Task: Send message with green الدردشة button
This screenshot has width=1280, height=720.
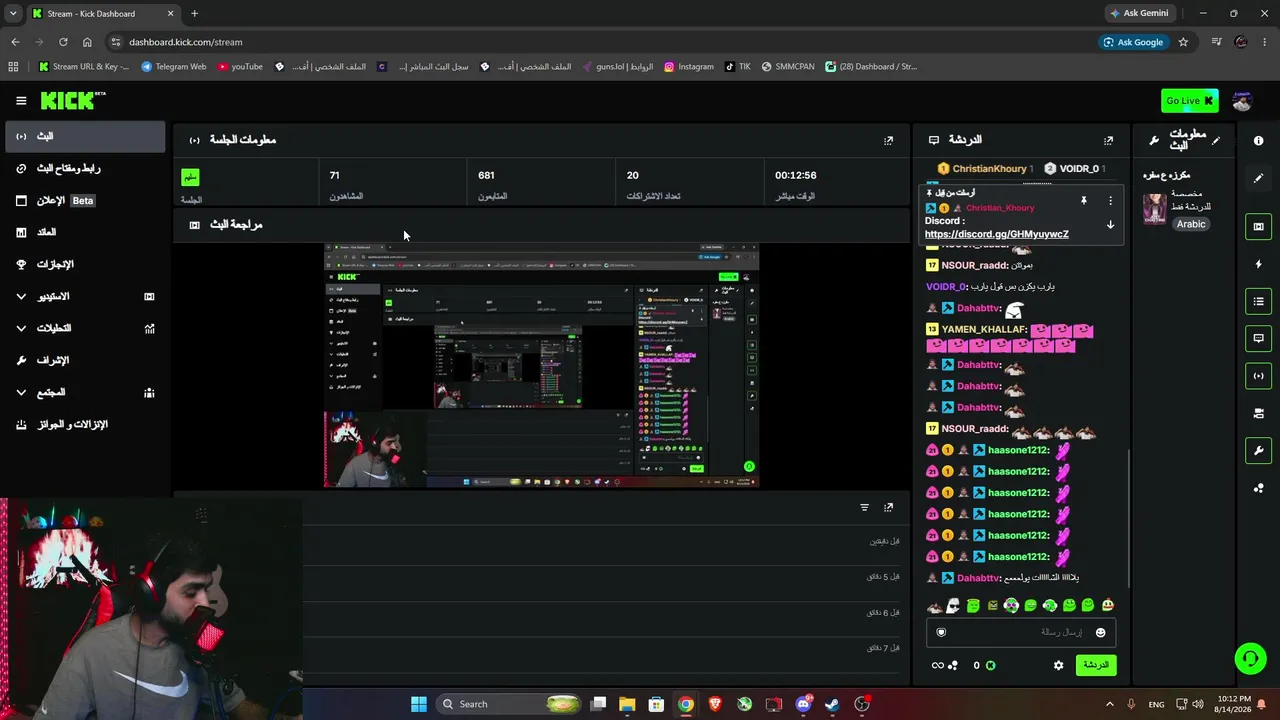Action: tap(1096, 665)
